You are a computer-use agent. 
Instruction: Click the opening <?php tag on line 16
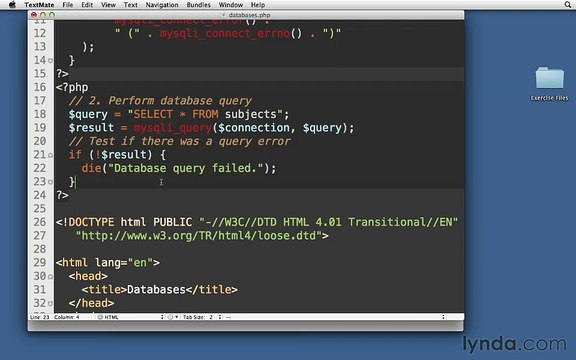72,87
